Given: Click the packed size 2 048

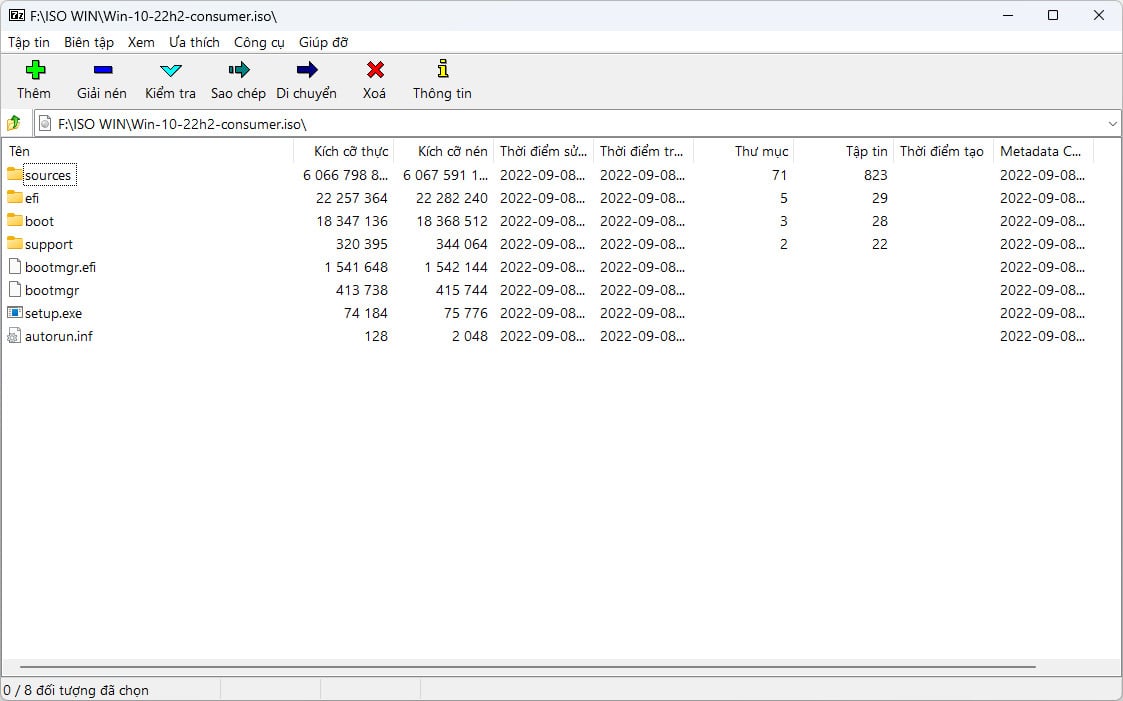Looking at the screenshot, I should coord(470,336).
